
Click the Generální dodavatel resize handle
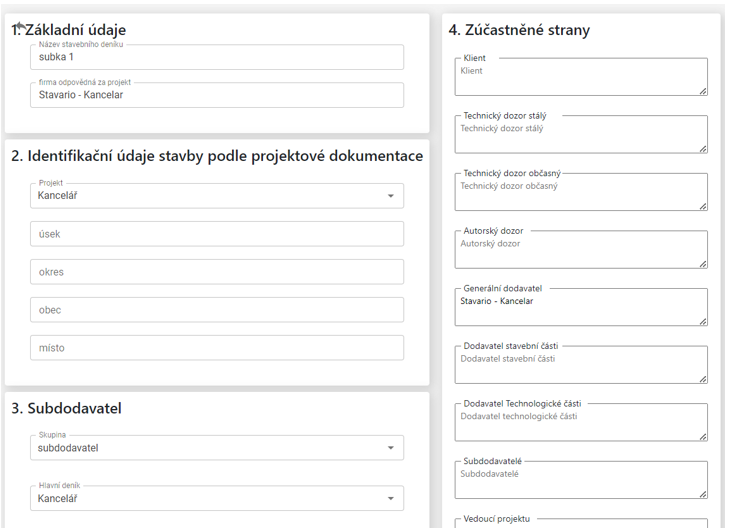point(703,322)
